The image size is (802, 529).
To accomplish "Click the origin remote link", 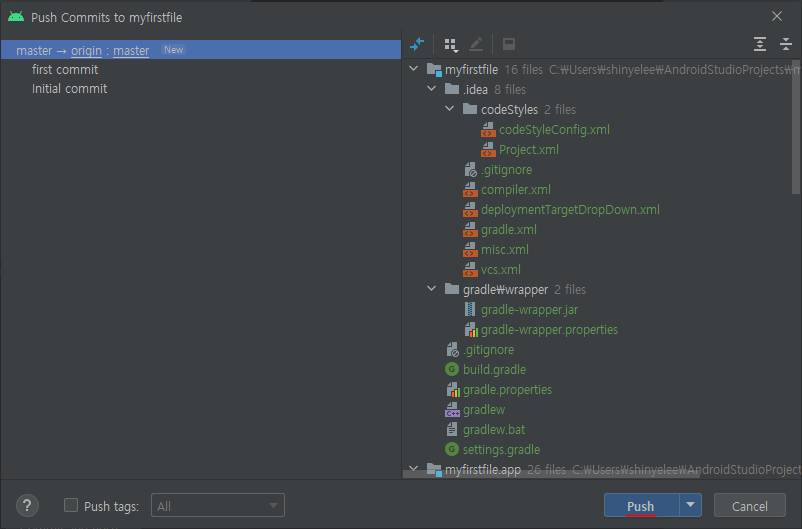I will click(x=86, y=51).
